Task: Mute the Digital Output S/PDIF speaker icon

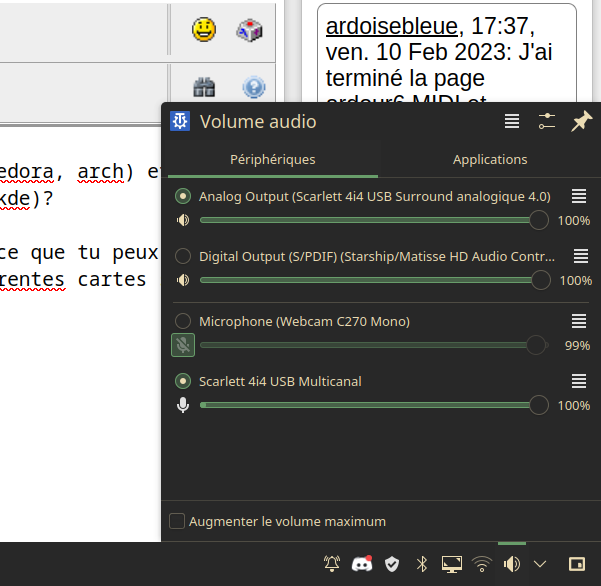Action: (183, 280)
